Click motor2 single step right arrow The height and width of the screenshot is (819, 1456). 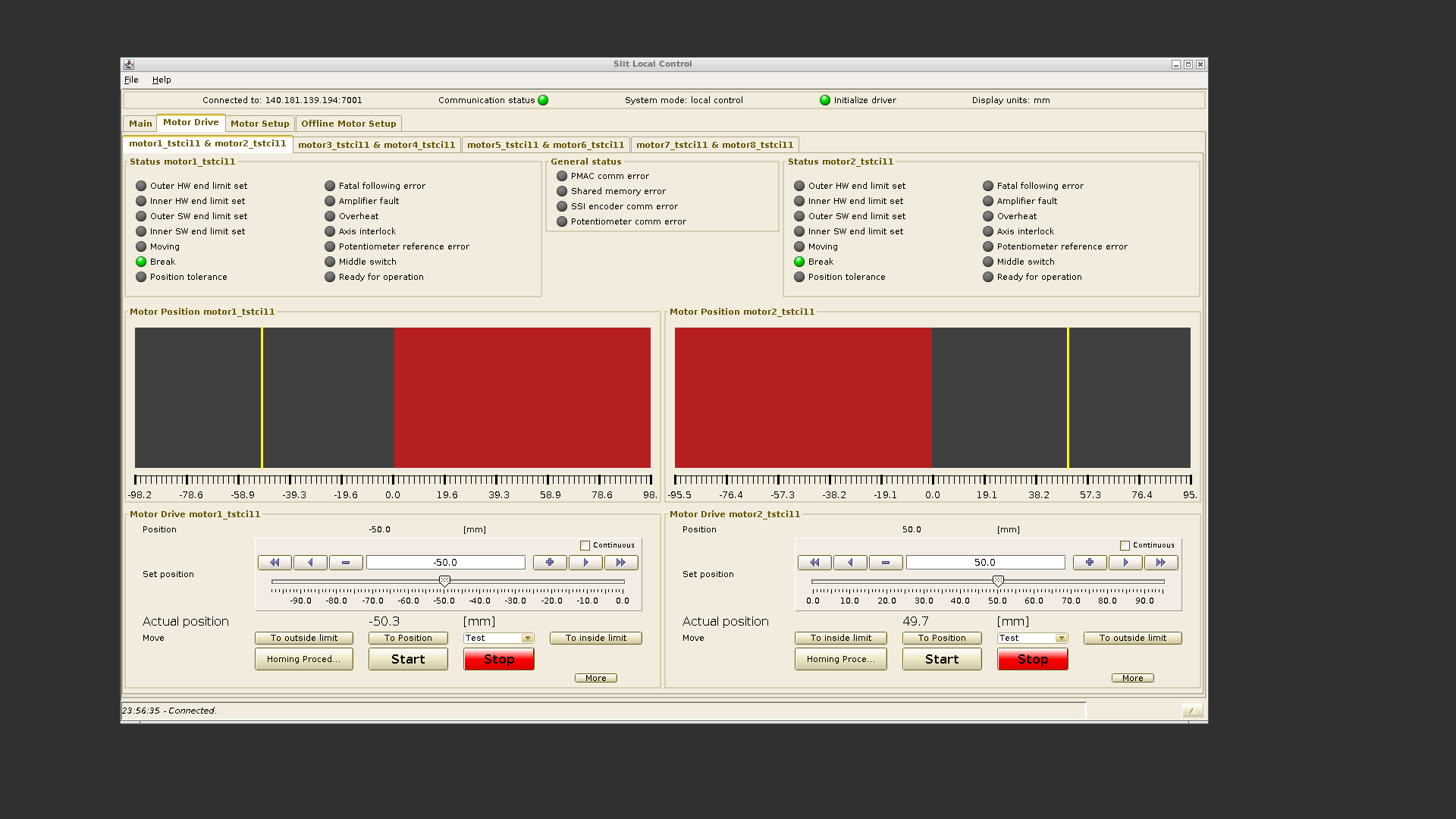1125,563
